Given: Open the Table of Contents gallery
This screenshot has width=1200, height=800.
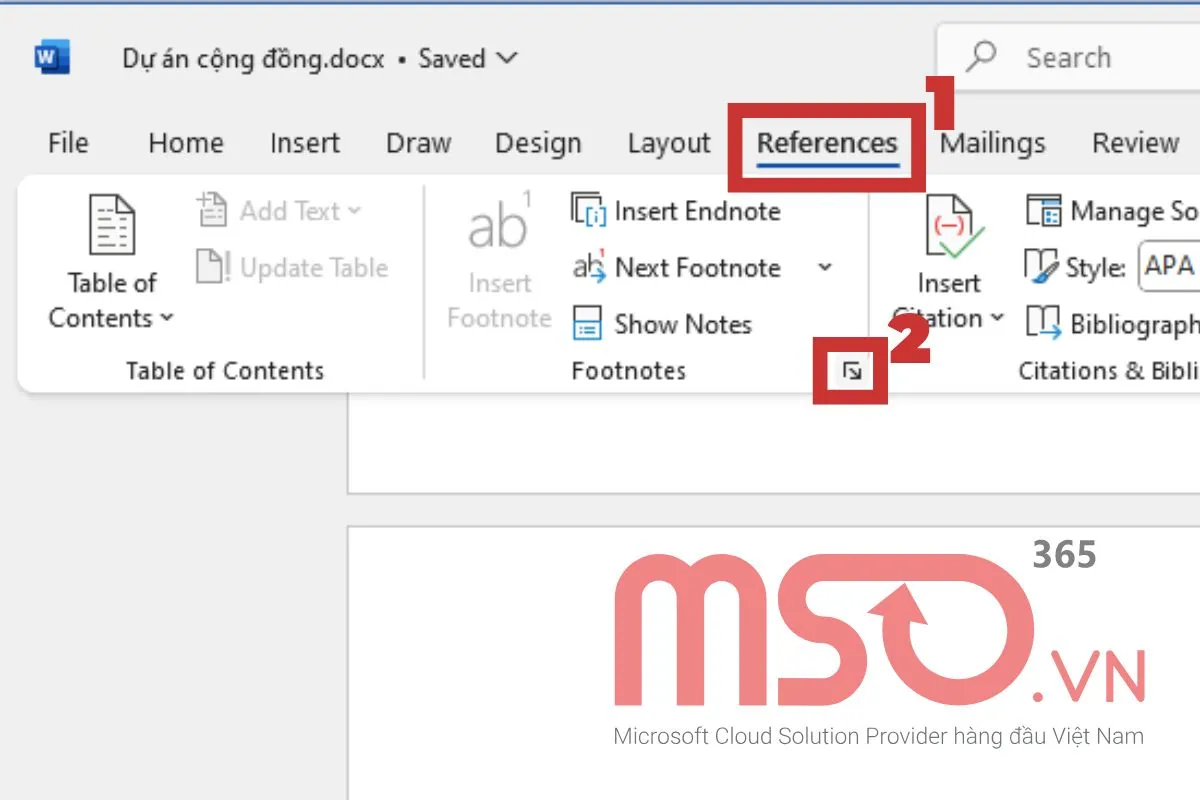Looking at the screenshot, I should pos(111,262).
